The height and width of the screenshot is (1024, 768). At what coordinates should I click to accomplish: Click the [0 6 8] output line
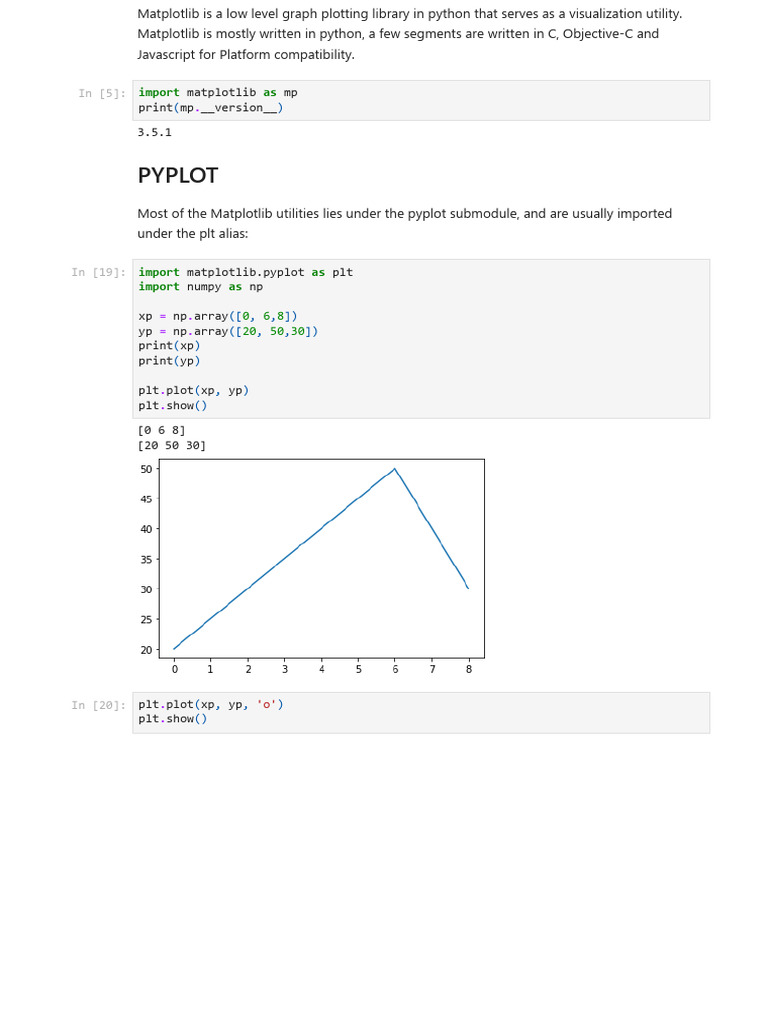point(161,430)
